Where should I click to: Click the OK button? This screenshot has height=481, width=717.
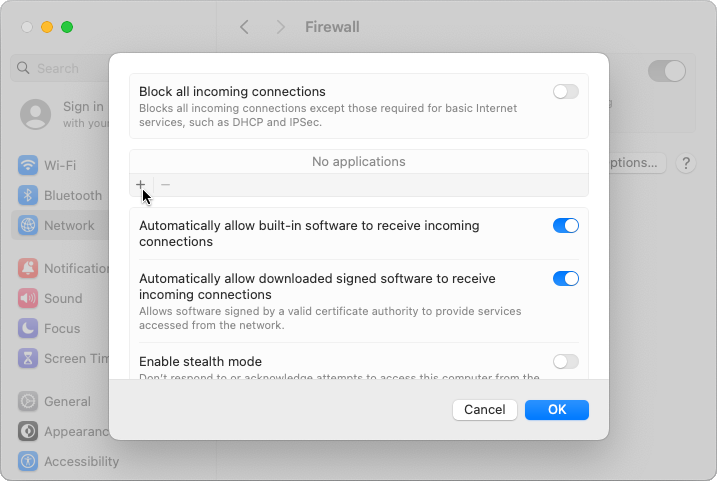[556, 410]
